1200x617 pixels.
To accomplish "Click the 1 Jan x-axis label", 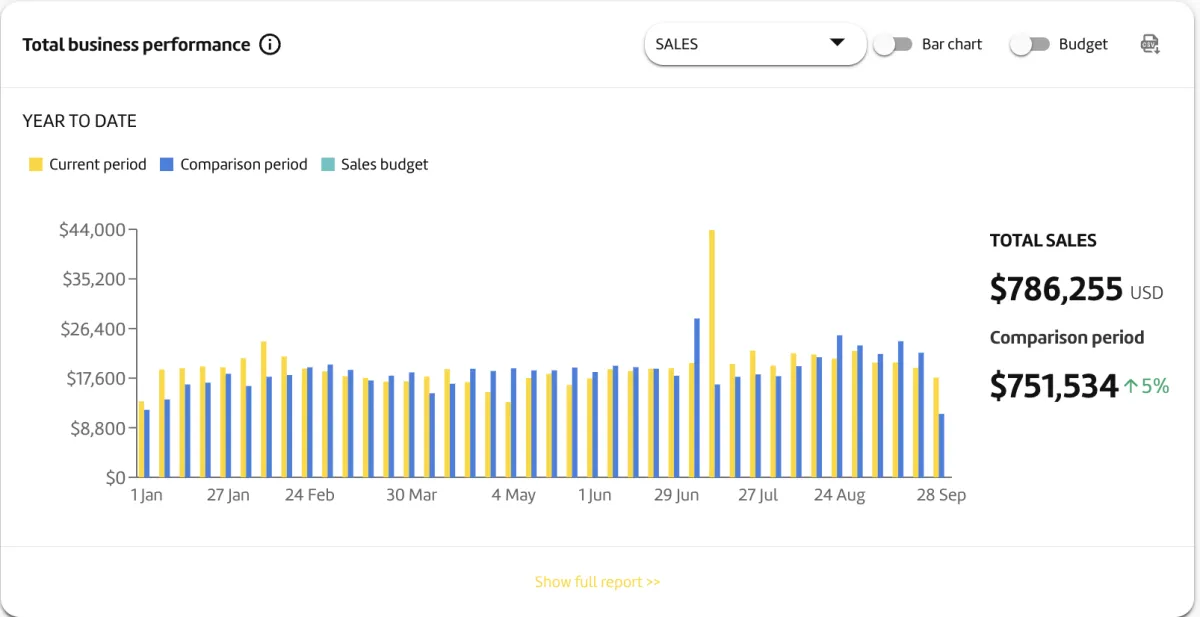I will 146,495.
